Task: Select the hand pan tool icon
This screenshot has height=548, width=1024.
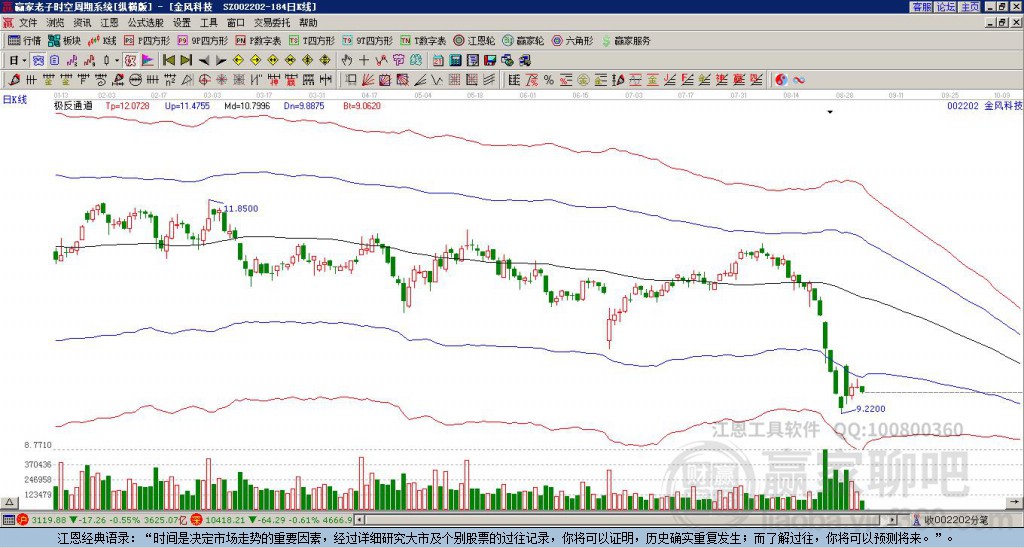Action: coord(346,61)
